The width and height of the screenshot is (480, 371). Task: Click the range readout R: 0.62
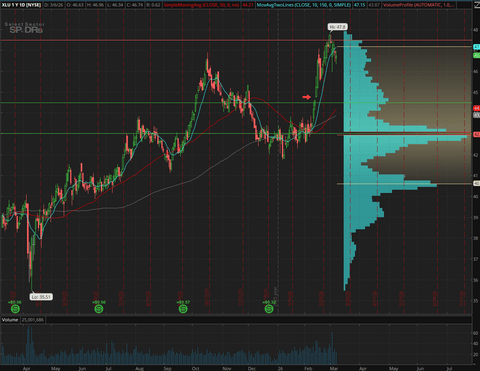pos(153,5)
